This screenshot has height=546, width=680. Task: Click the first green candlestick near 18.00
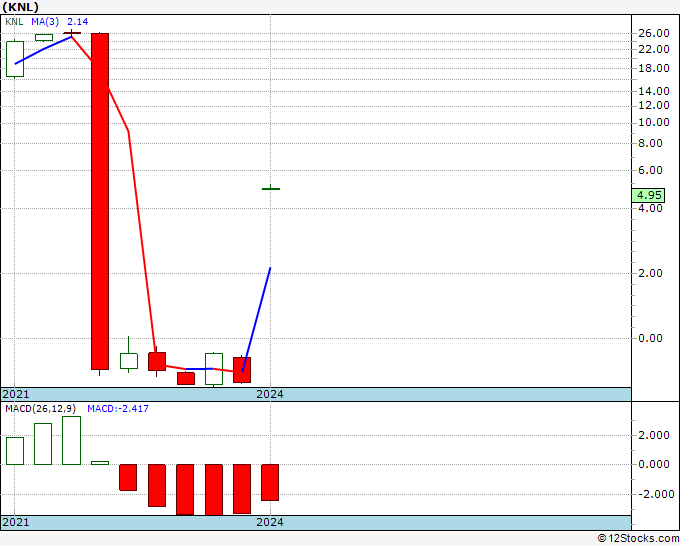15,59
